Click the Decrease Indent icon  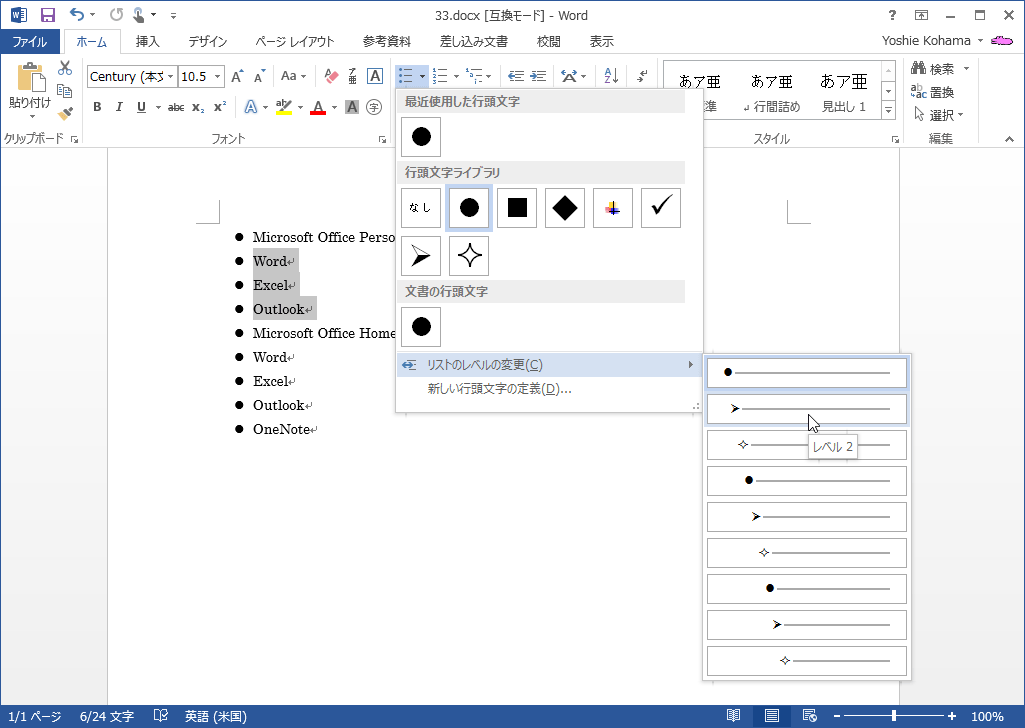[516, 76]
